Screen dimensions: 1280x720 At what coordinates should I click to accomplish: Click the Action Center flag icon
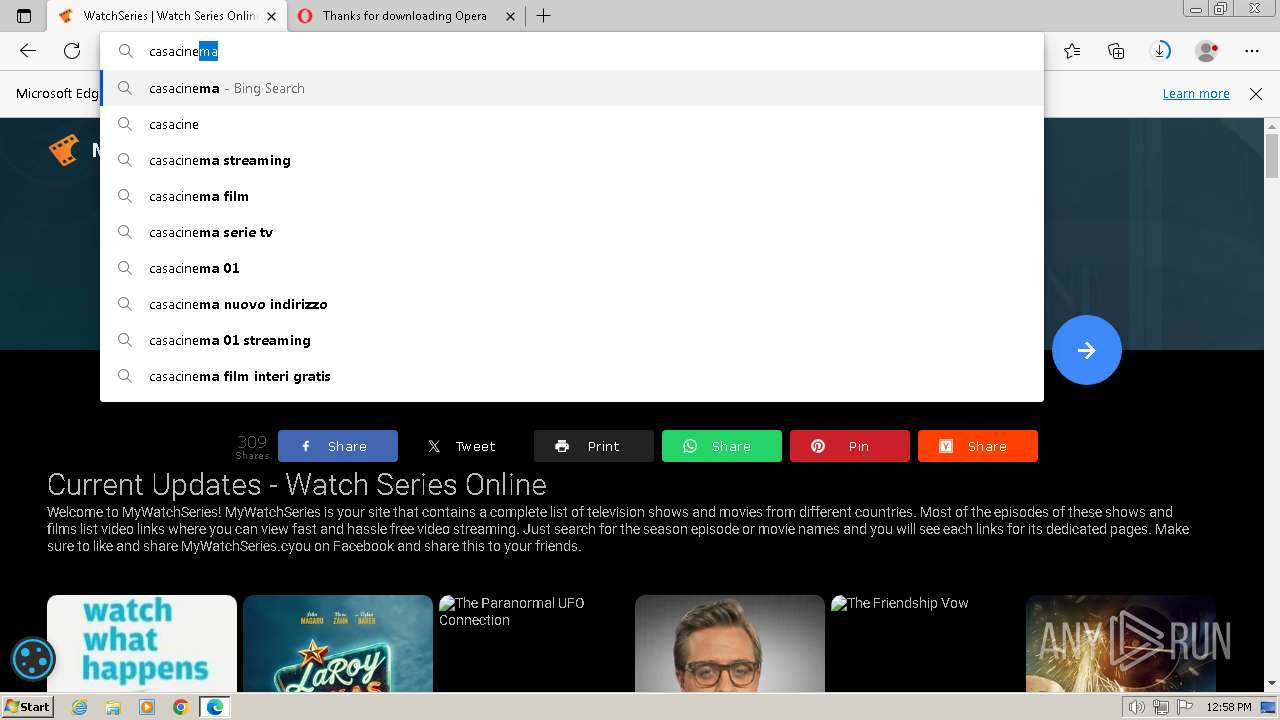tap(1184, 707)
